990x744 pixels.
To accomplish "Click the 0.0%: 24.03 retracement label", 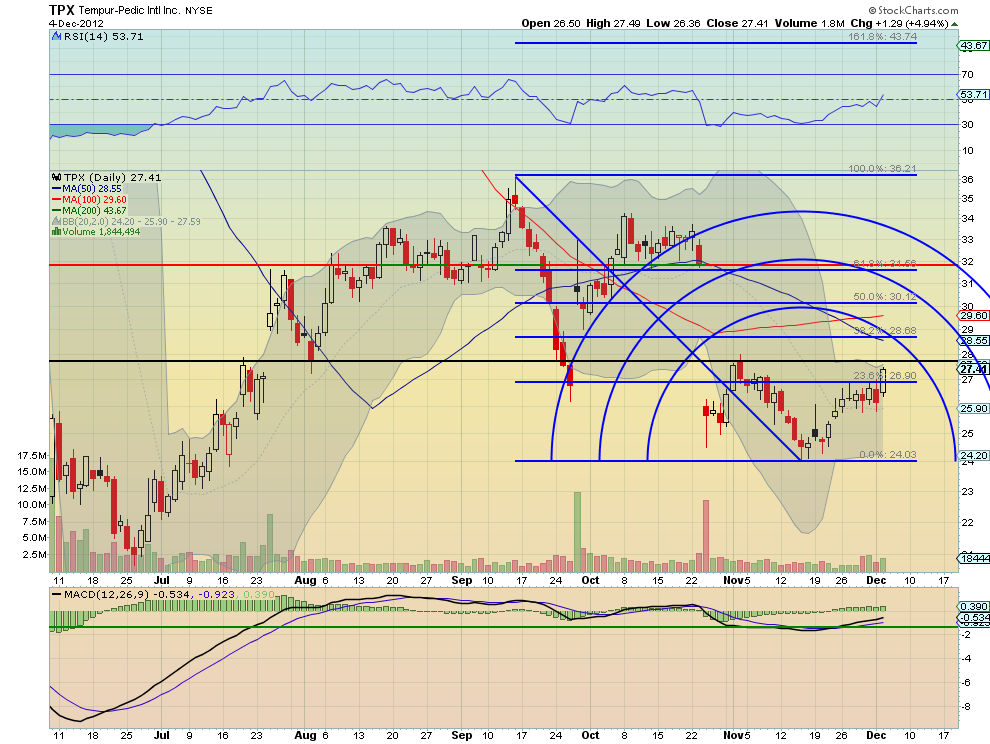I will [x=888, y=455].
